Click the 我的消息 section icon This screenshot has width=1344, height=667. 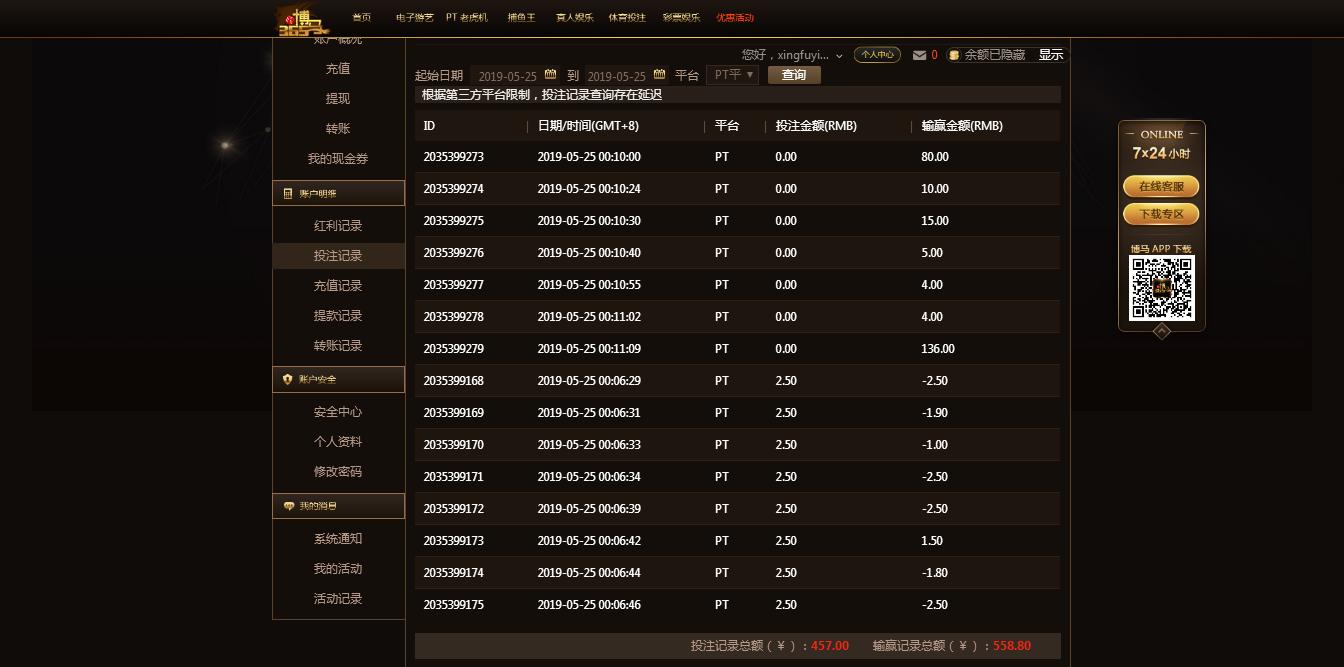tap(289, 506)
